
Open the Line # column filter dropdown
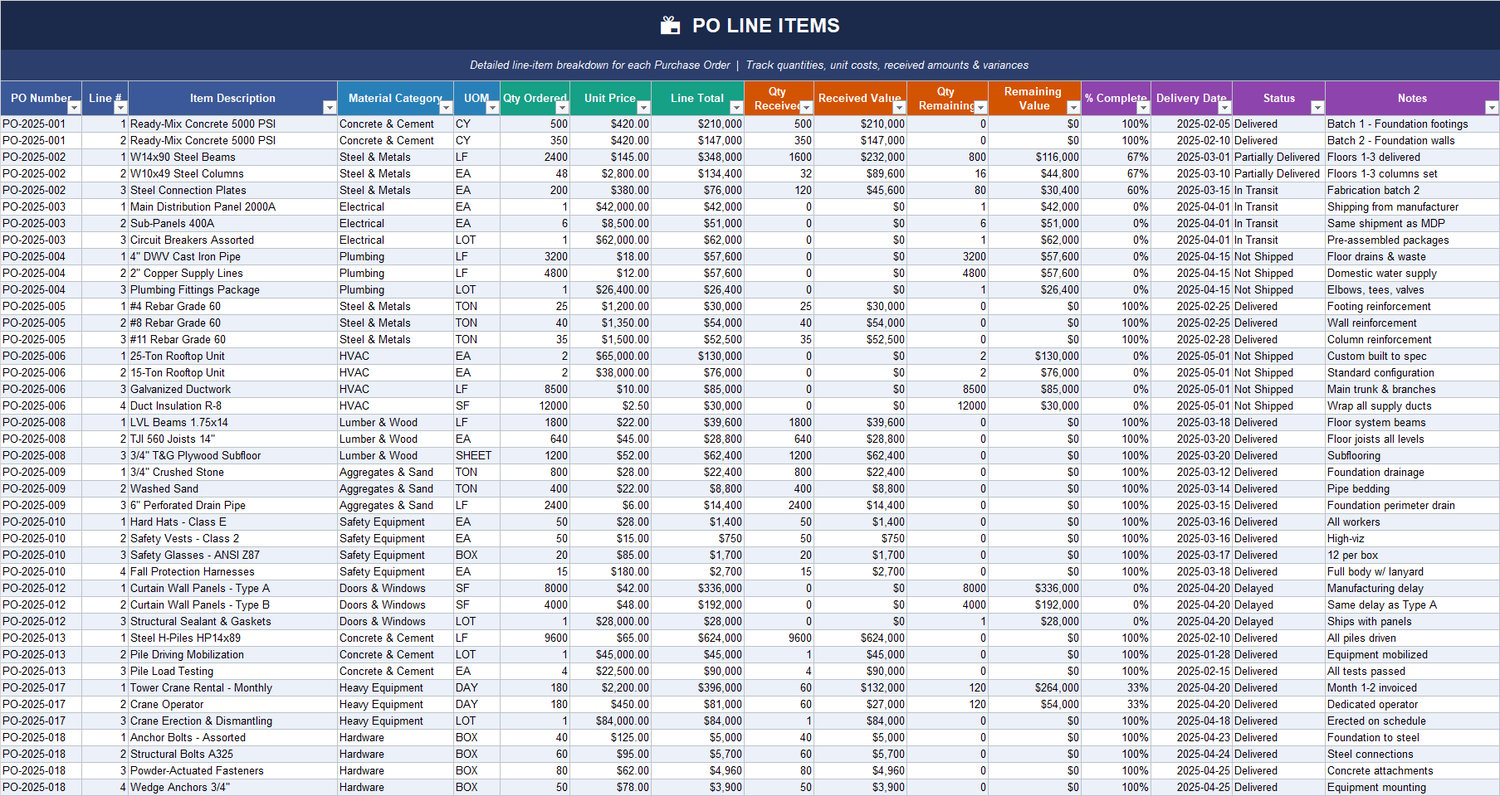121,107
